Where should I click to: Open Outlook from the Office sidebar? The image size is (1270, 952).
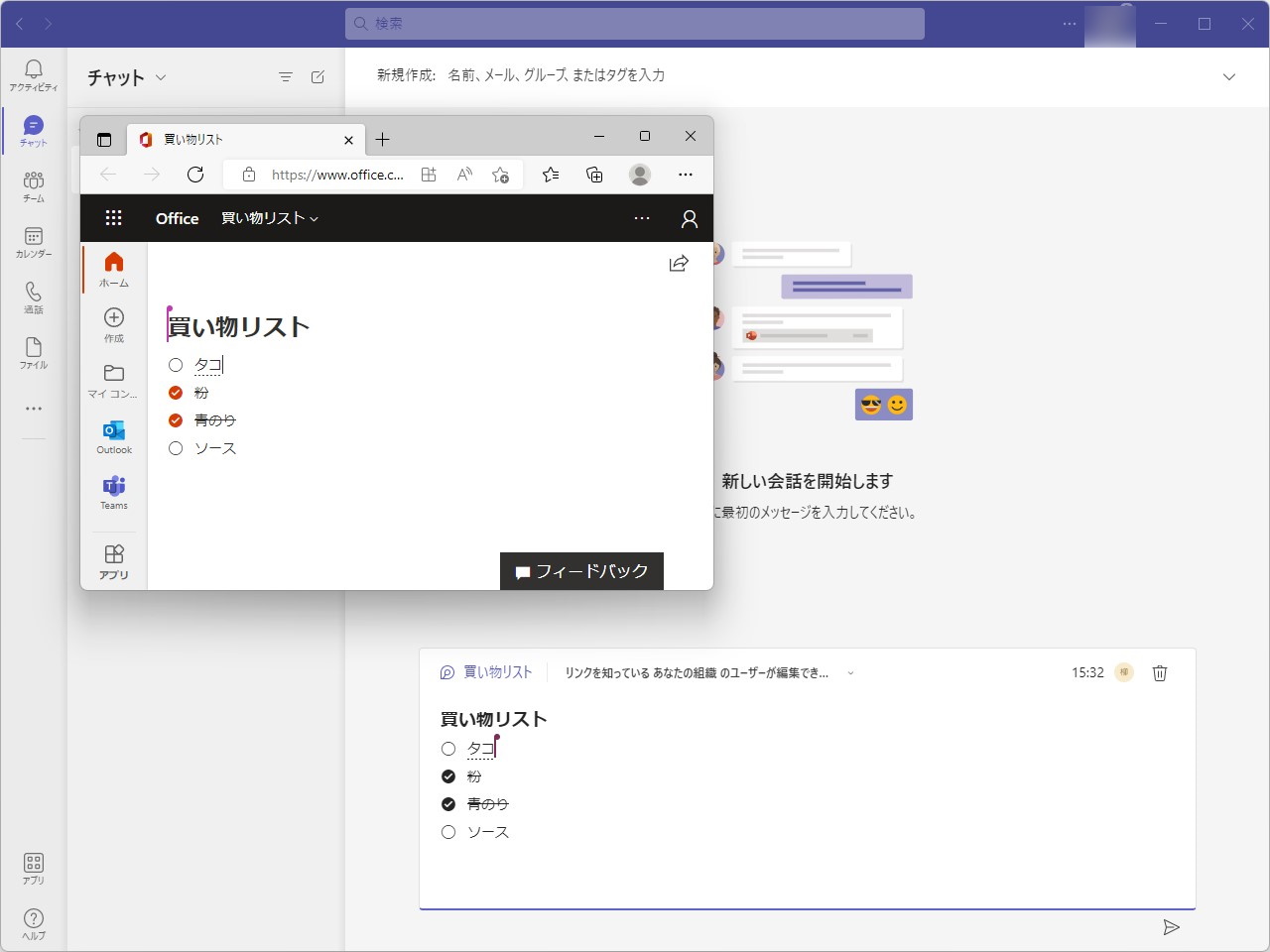pos(112,434)
